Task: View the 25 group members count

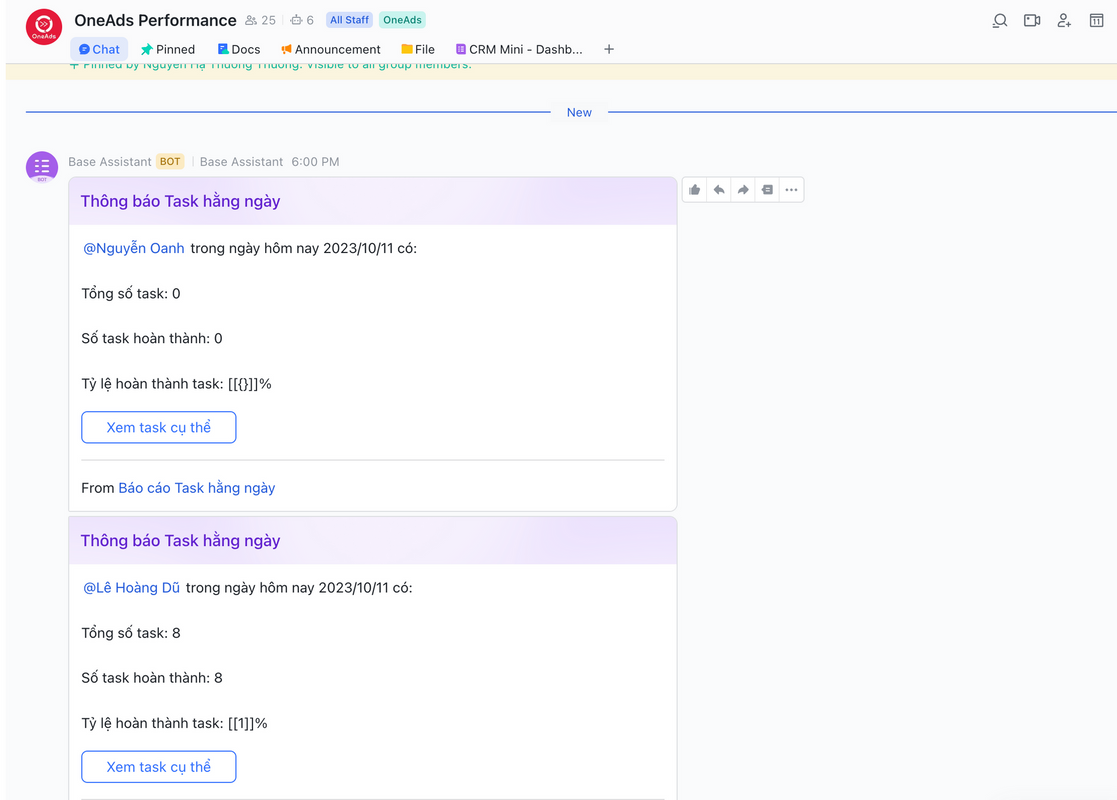Action: tap(260, 20)
